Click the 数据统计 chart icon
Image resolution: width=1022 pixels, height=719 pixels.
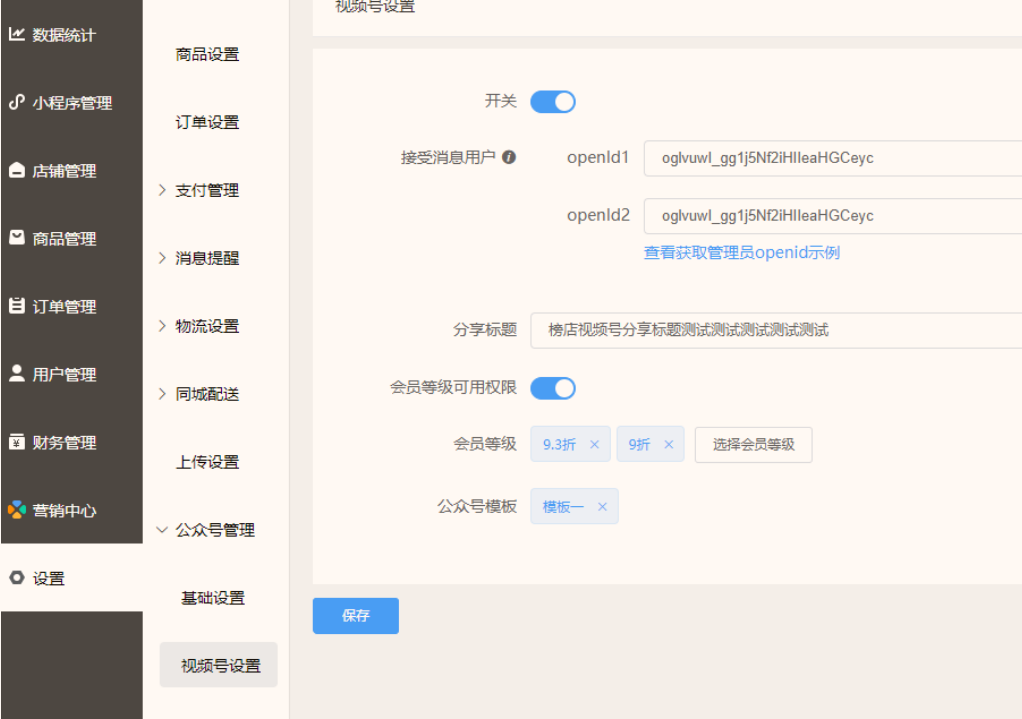(17, 34)
